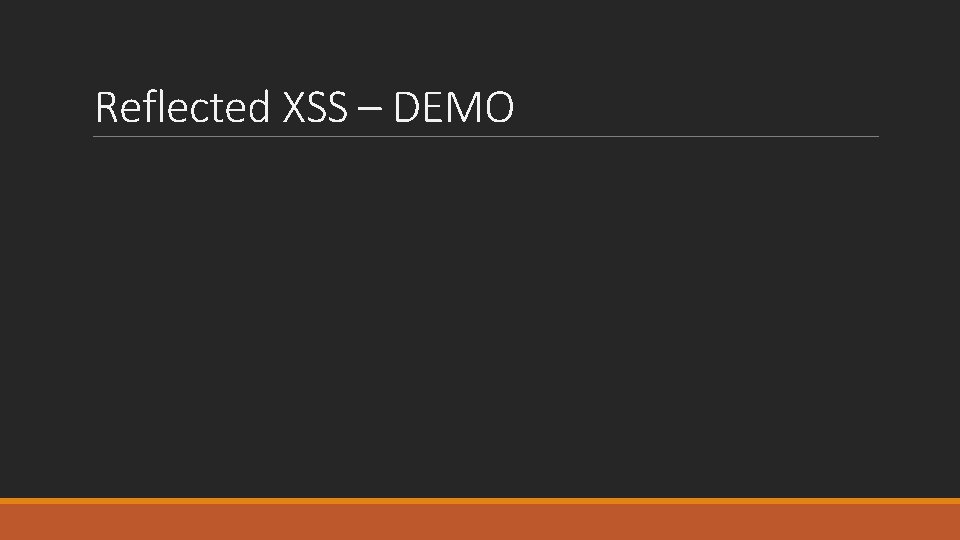
Task: Click the word "XSS" in the heading
Action: tap(315, 107)
